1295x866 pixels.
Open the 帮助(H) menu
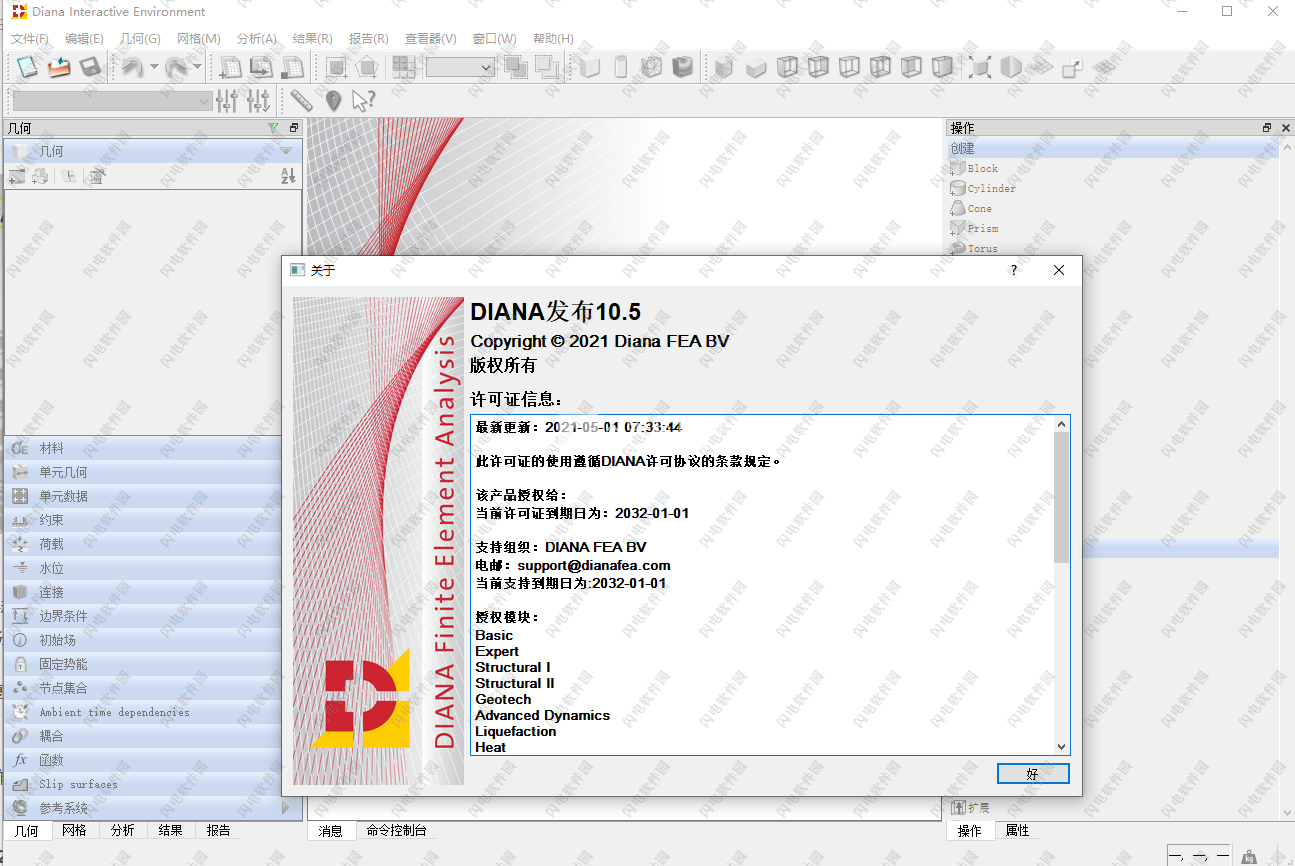553,38
